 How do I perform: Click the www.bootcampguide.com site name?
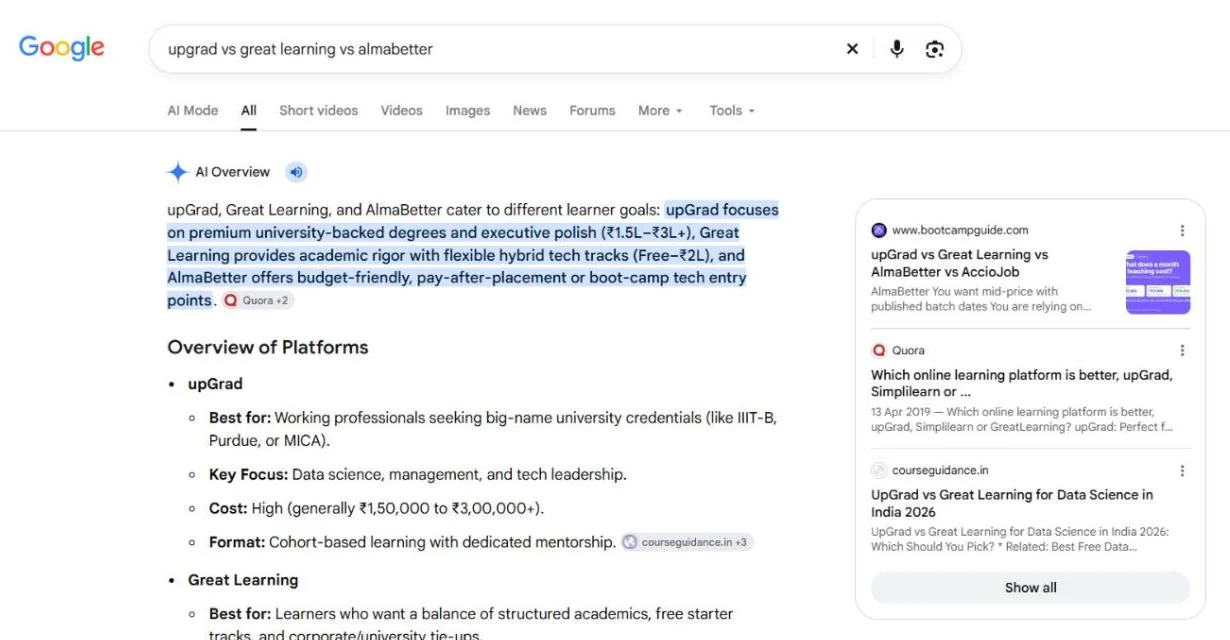960,230
